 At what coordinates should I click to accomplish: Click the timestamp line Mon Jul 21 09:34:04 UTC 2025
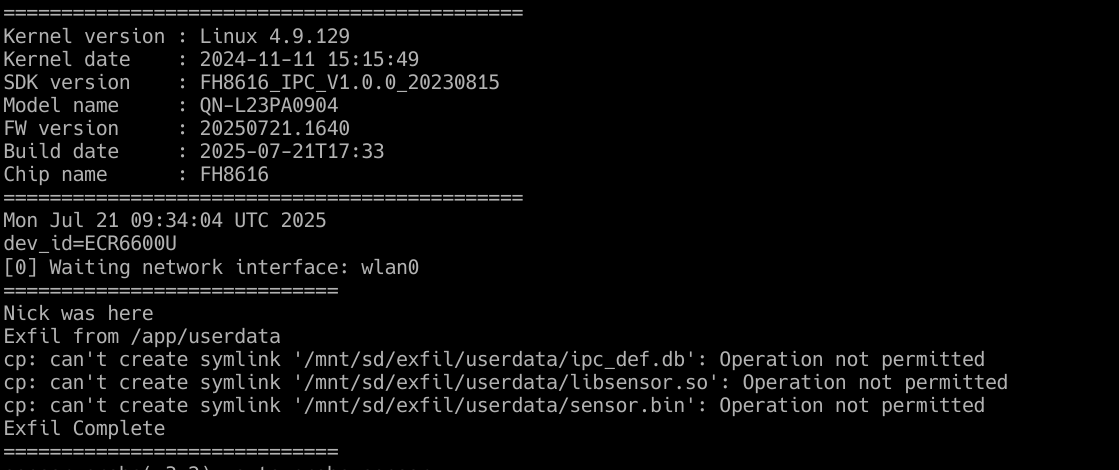coord(165,220)
